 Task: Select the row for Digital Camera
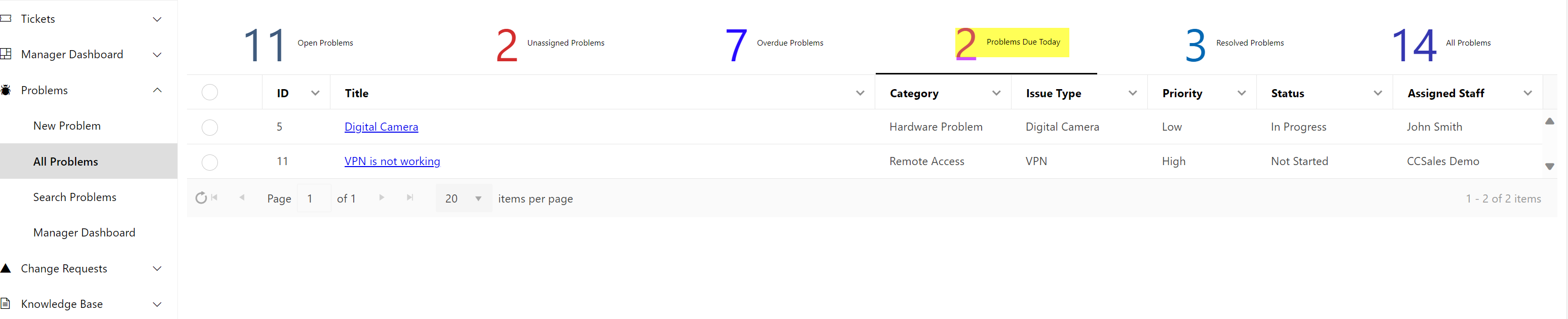(x=209, y=127)
